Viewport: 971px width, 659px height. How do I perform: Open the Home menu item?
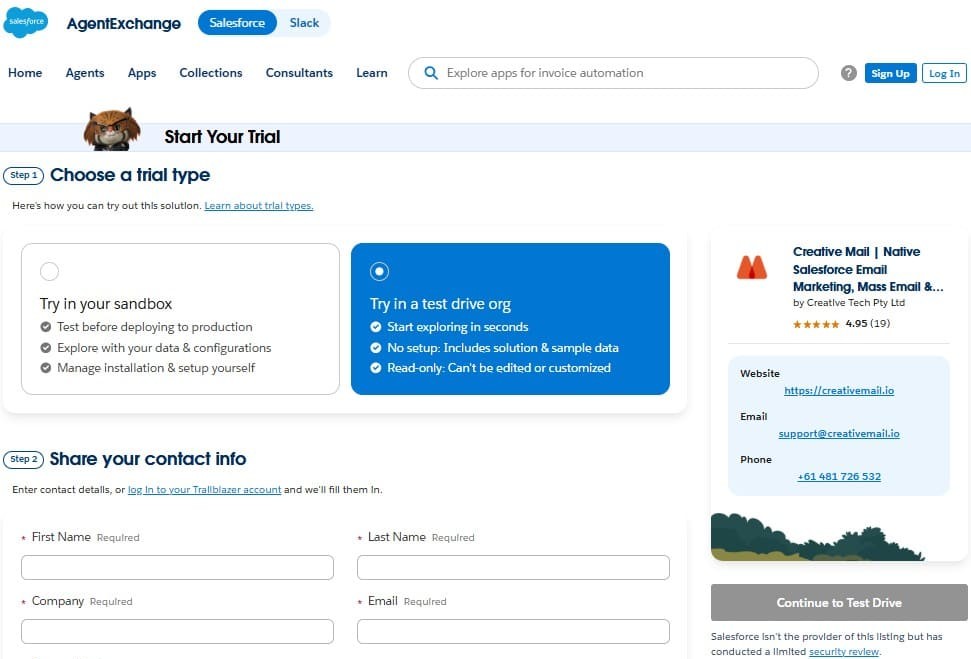point(25,73)
